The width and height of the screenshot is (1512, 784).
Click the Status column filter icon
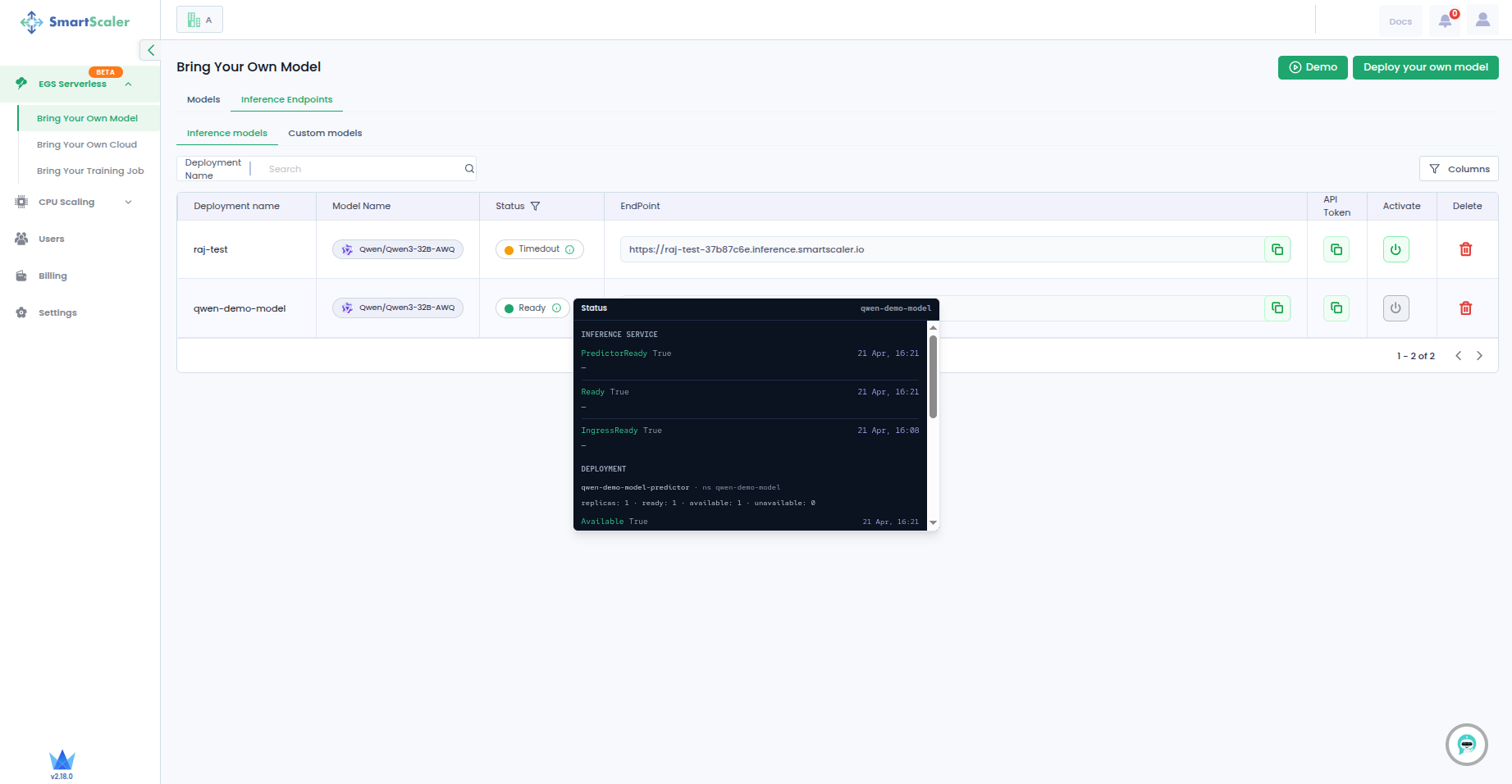[536, 207]
